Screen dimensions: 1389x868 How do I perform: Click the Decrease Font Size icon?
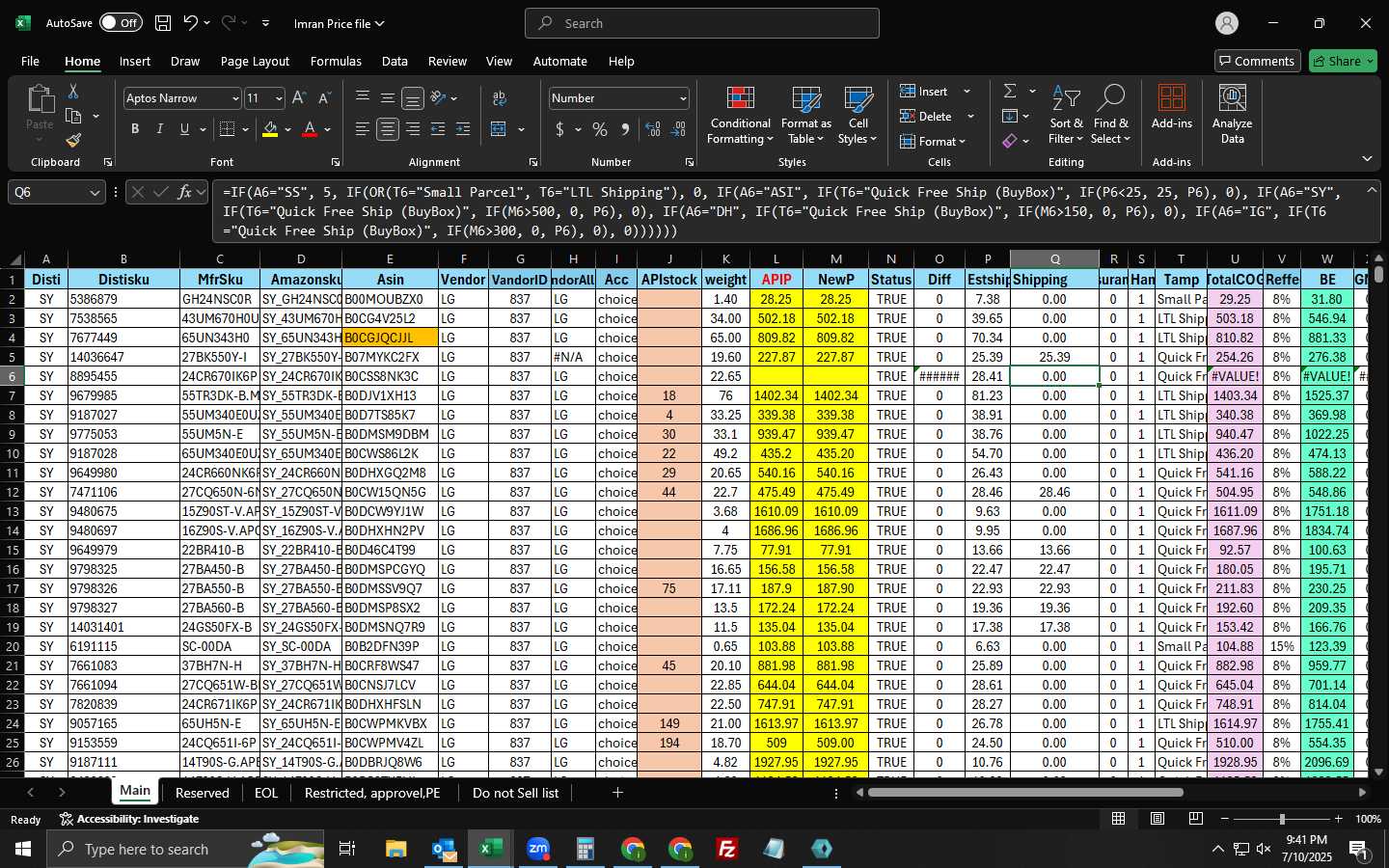click(x=324, y=98)
